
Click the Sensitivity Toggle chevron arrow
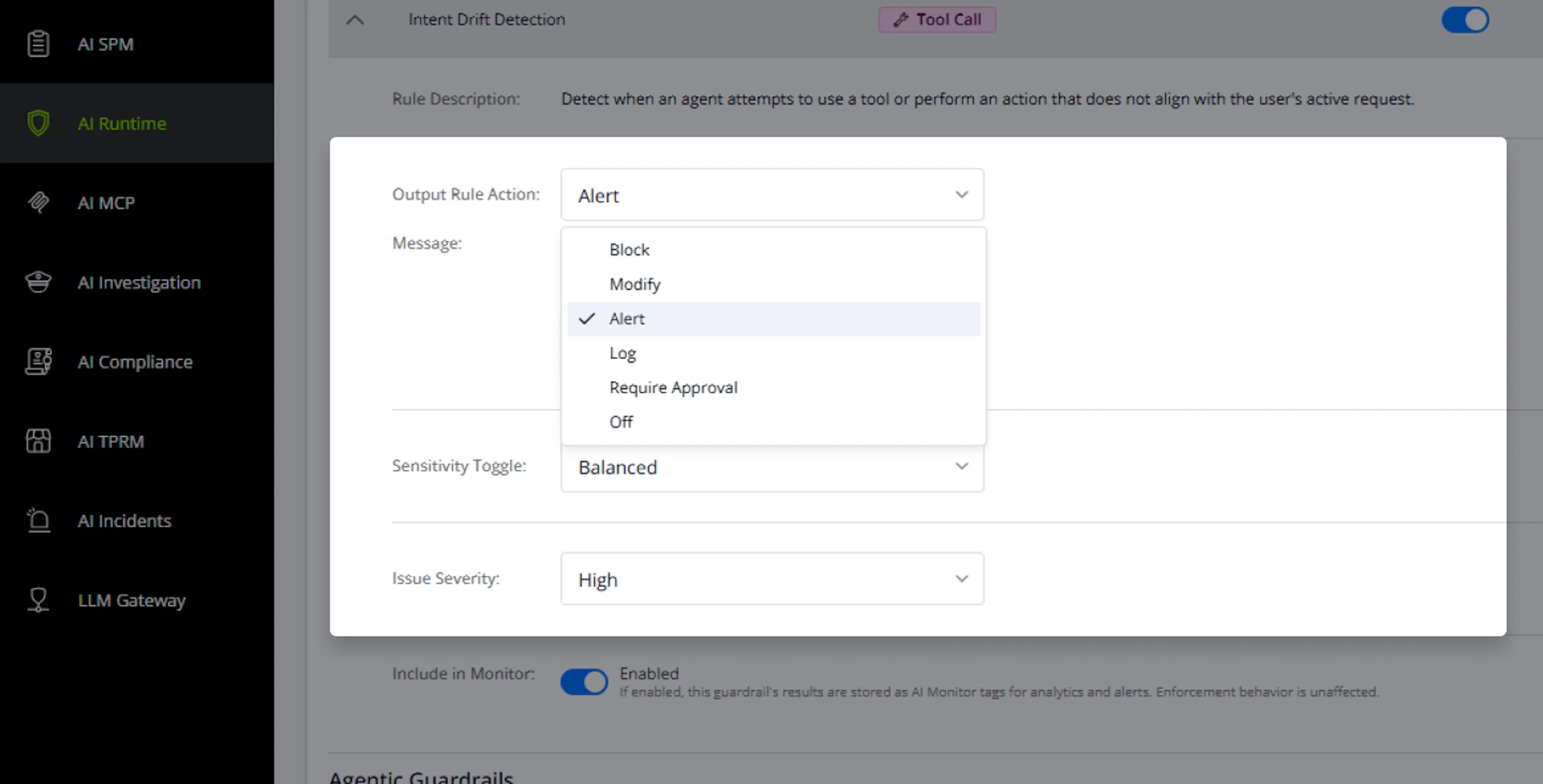[962, 466]
